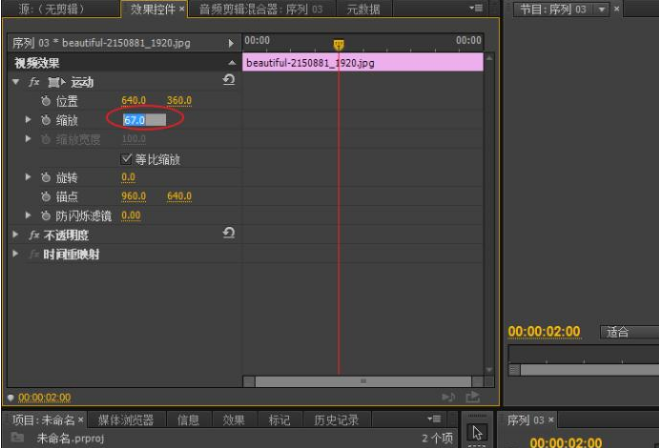This screenshot has height=448, width=659.
Task: Toggle stopwatch for 防闪烁滤镜
Action: coord(46,215)
